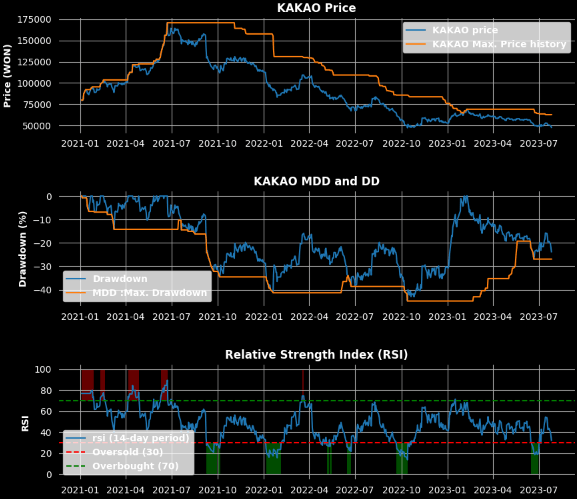This screenshot has height=499, width=577.
Task: Select the "KAKAO Max. Price history" legend label
Action: pyautogui.click(x=499, y=44)
